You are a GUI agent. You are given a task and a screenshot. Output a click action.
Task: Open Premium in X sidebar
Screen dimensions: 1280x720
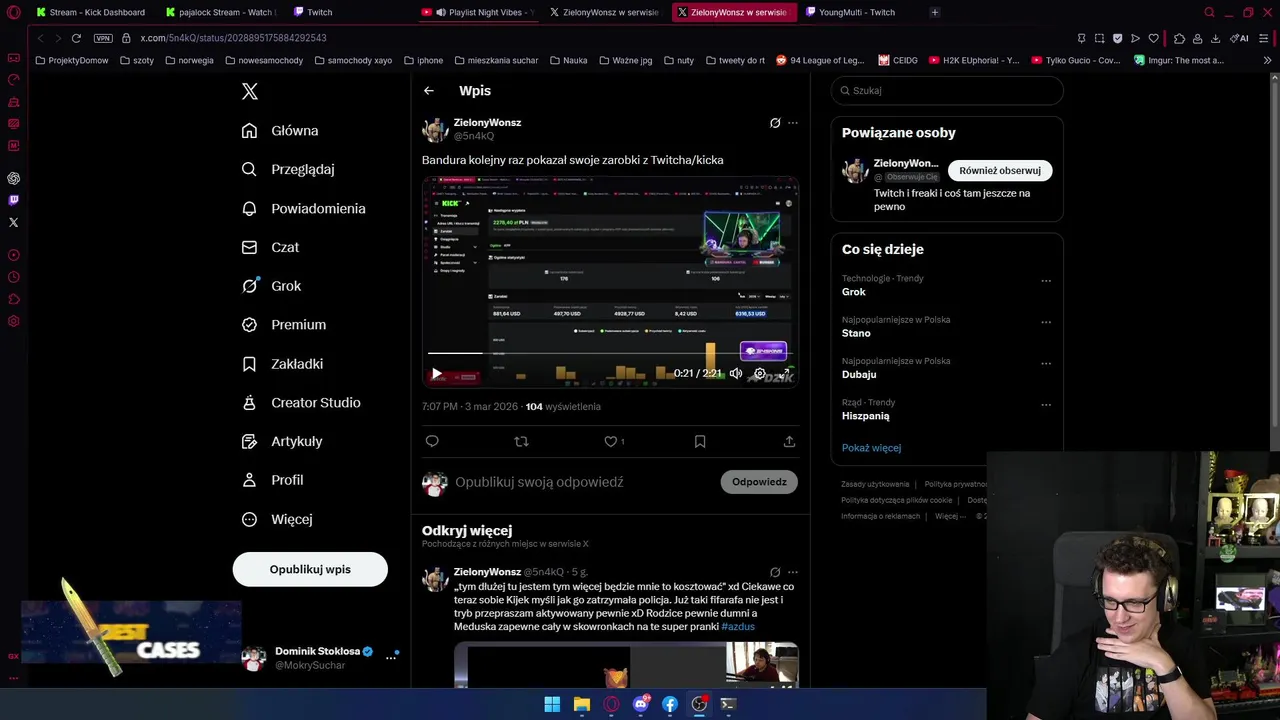click(x=284, y=324)
